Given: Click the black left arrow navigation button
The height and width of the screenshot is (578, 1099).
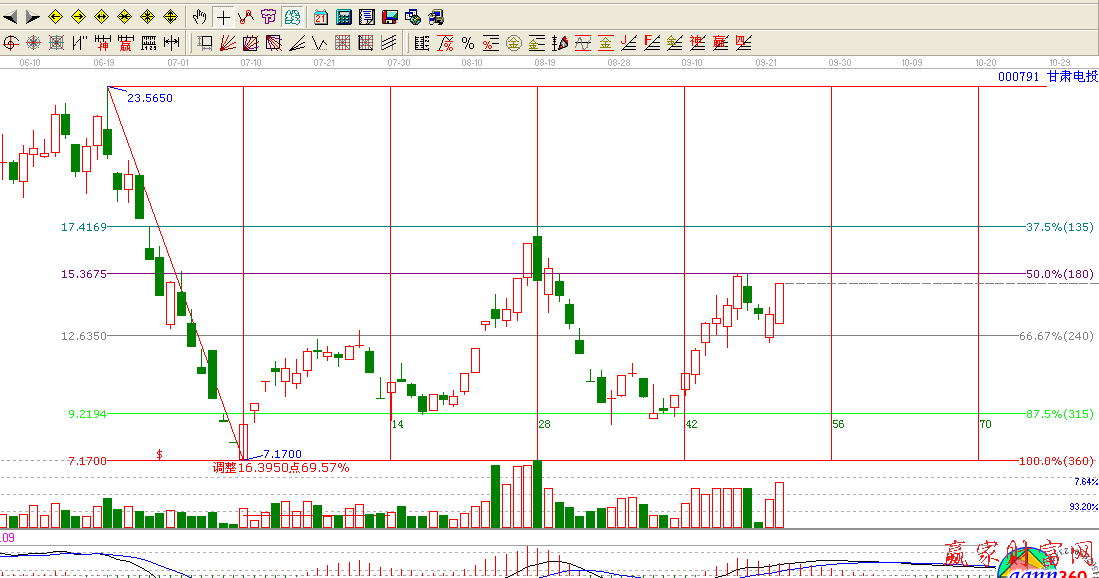Looking at the screenshot, I should click(x=11, y=17).
